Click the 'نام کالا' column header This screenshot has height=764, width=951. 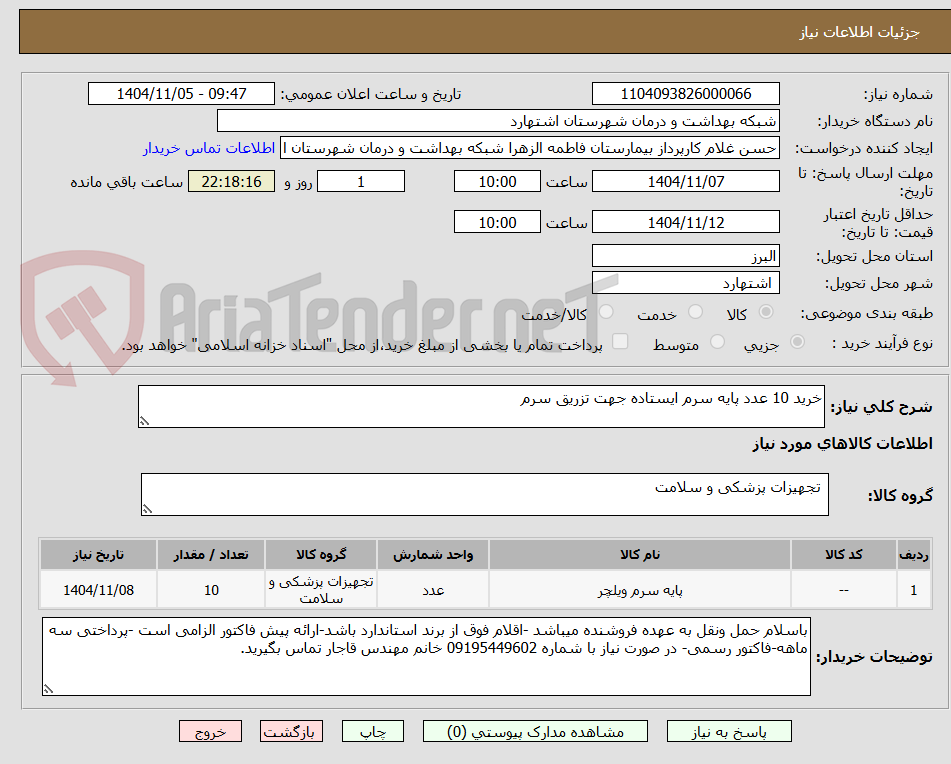click(640, 555)
